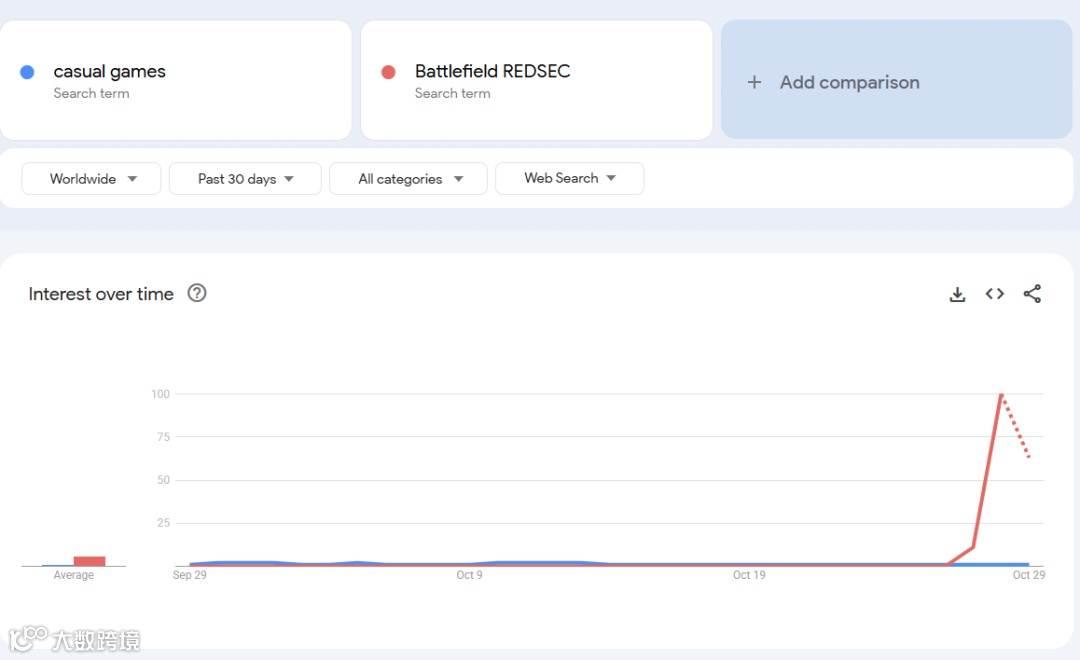This screenshot has height=660, width=1080.
Task: Click the Oct 9 axis label
Action: click(x=469, y=575)
